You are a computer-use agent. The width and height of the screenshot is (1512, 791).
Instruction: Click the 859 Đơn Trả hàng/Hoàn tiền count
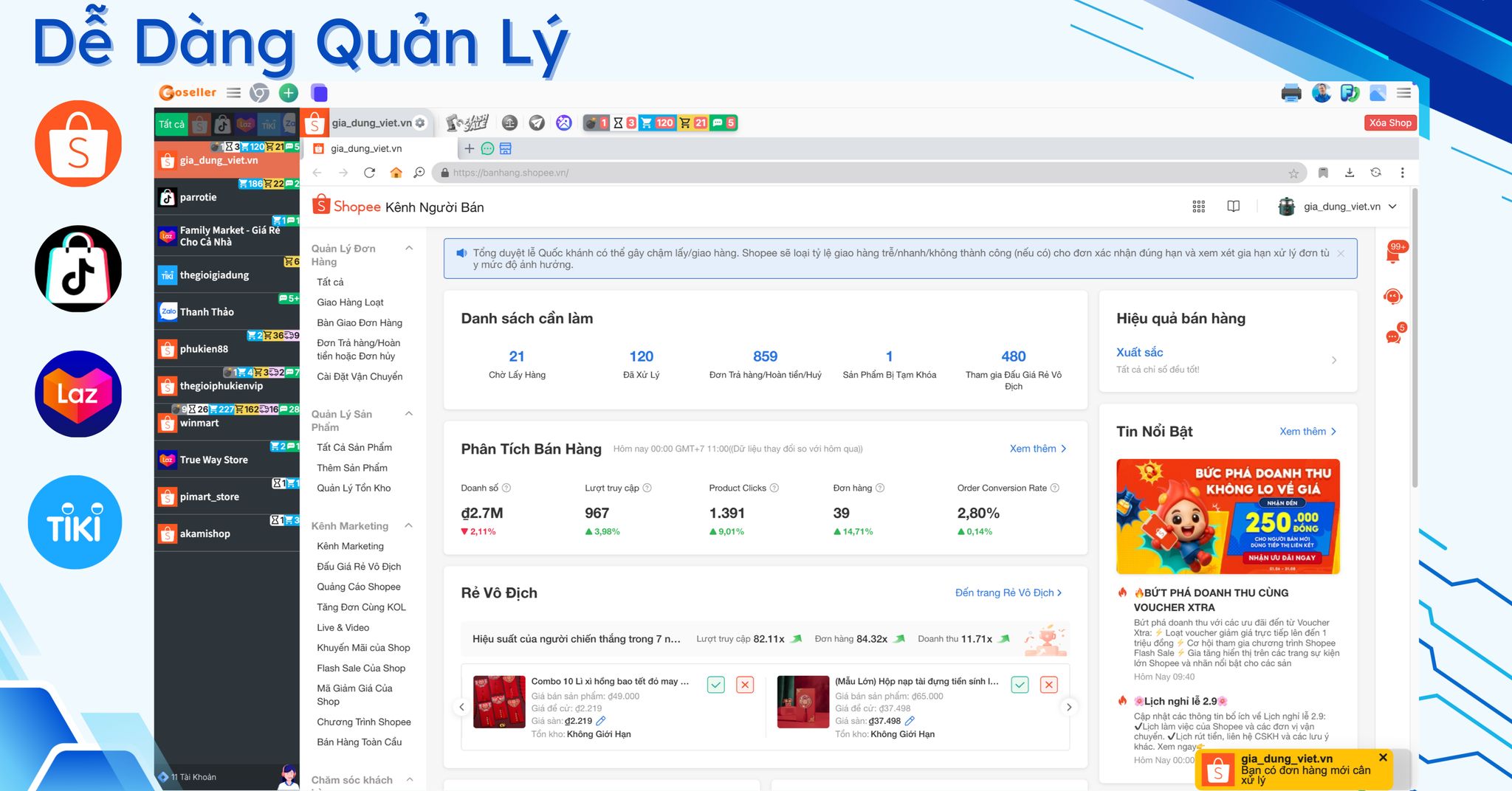coord(765,356)
